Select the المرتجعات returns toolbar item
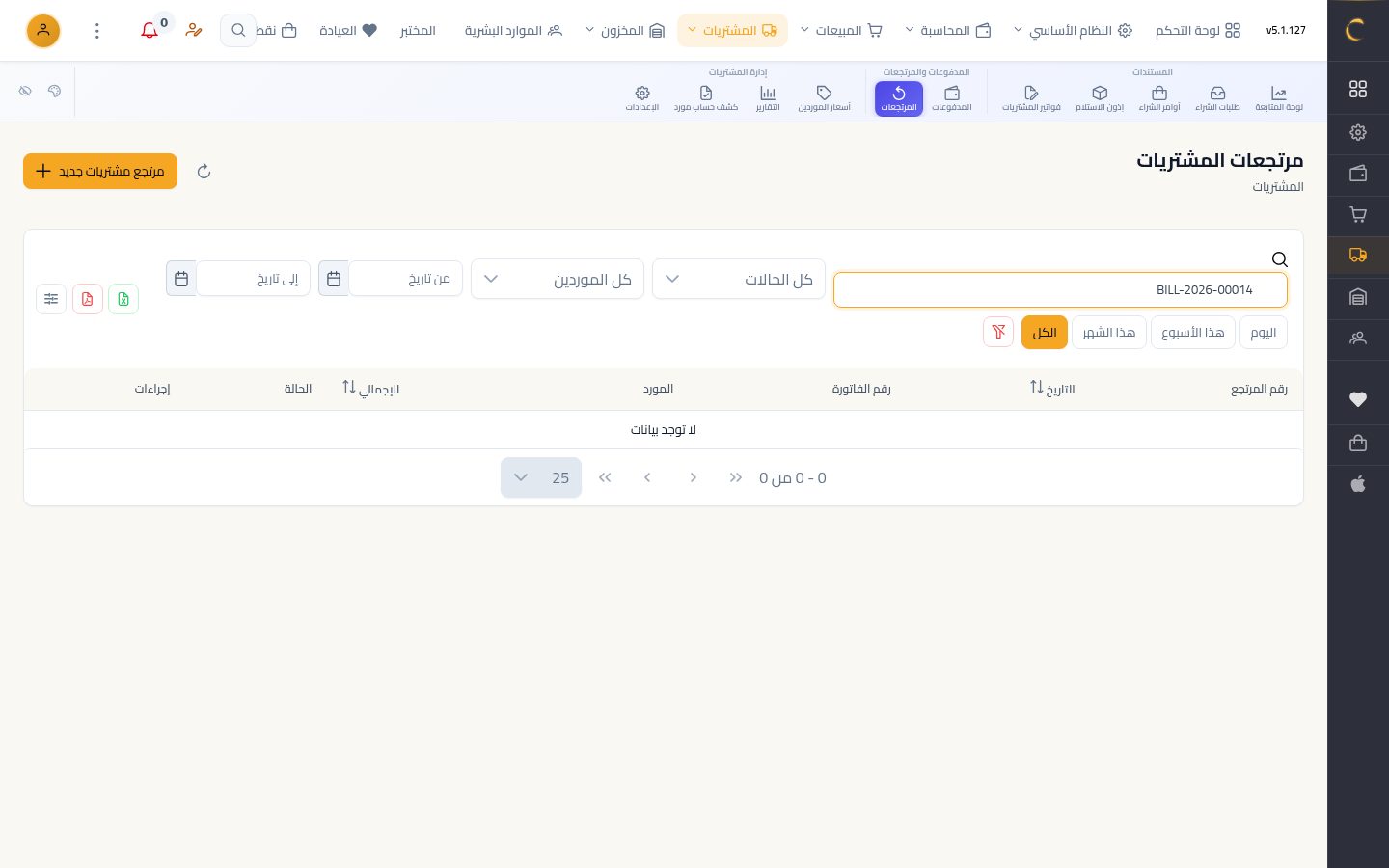1389x868 pixels. click(x=899, y=98)
